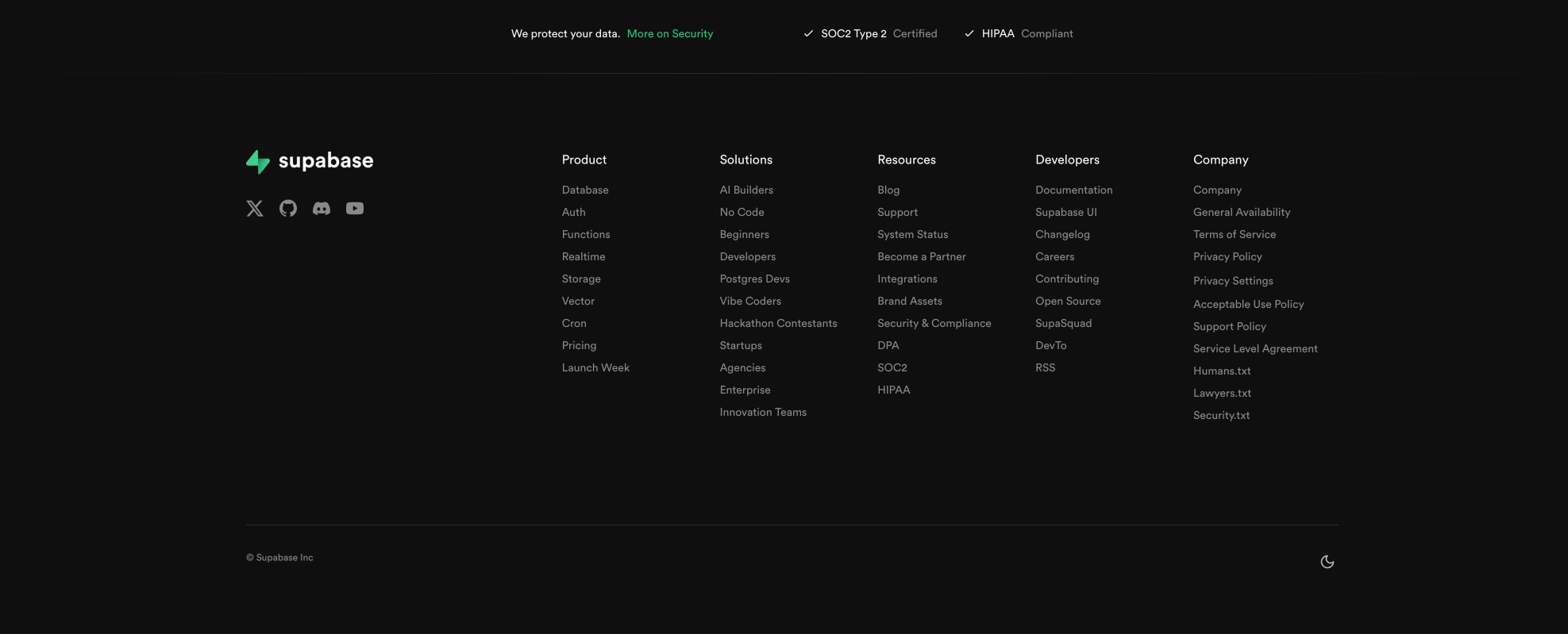Open the Privacy Policy link

tap(1227, 256)
